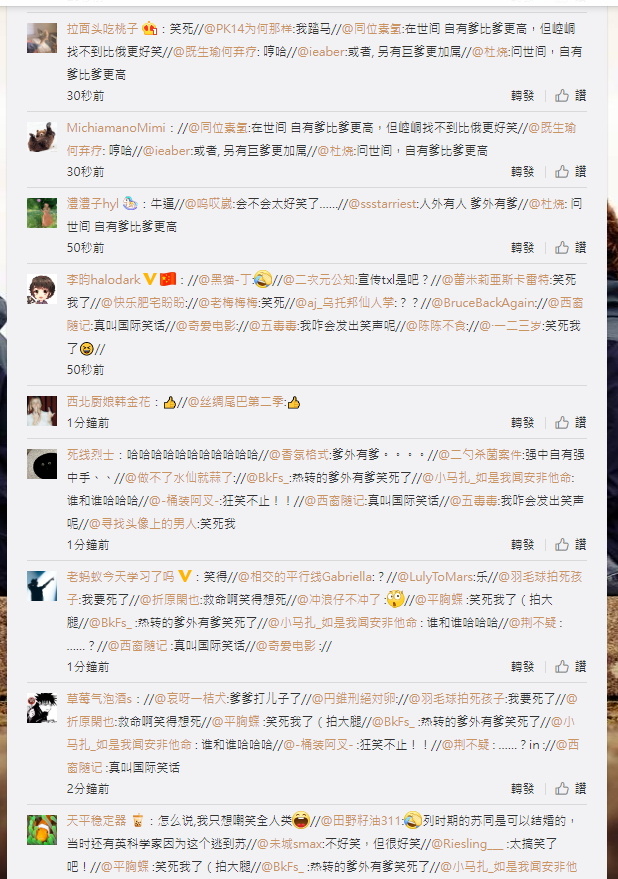The height and width of the screenshot is (879, 618).
Task: Open user profile MichiamanoMimi
Action: point(116,128)
